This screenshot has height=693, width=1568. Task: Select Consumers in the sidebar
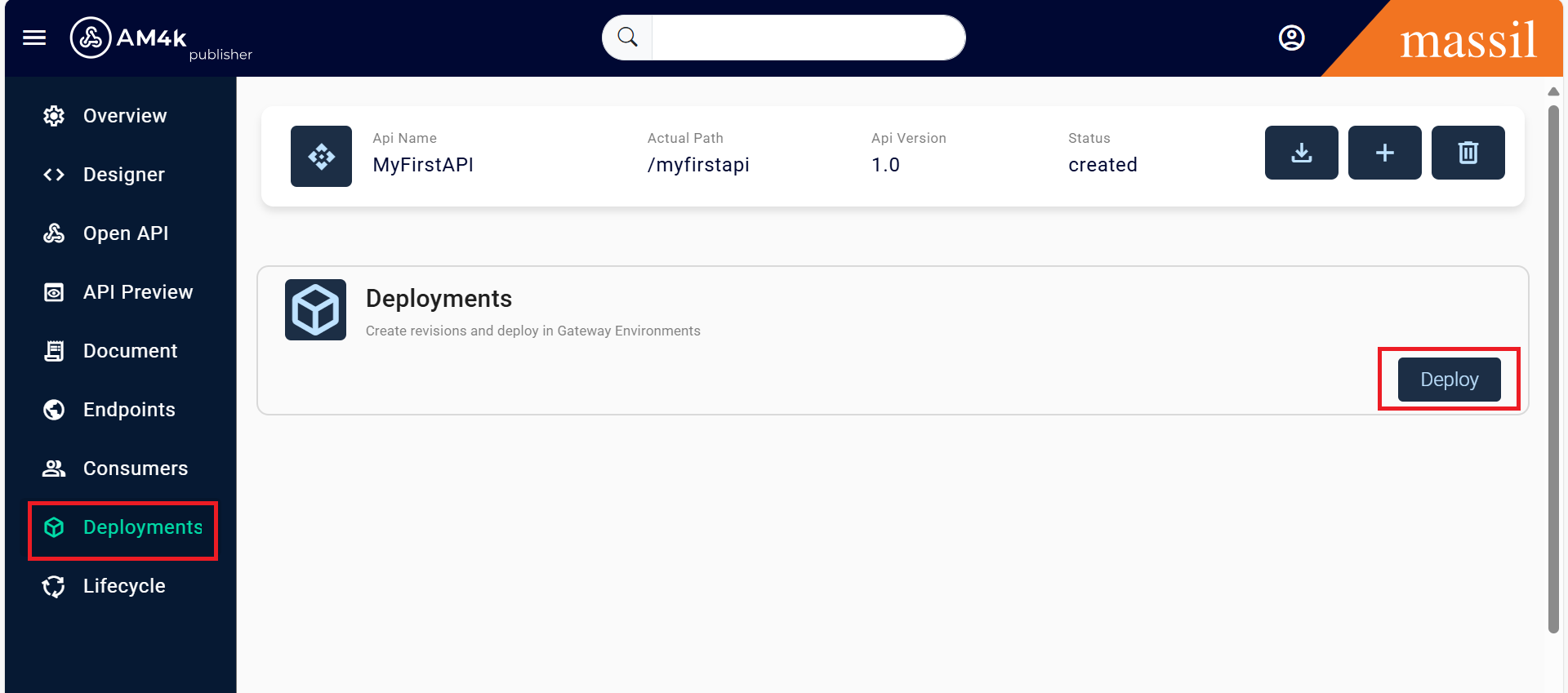coord(135,469)
